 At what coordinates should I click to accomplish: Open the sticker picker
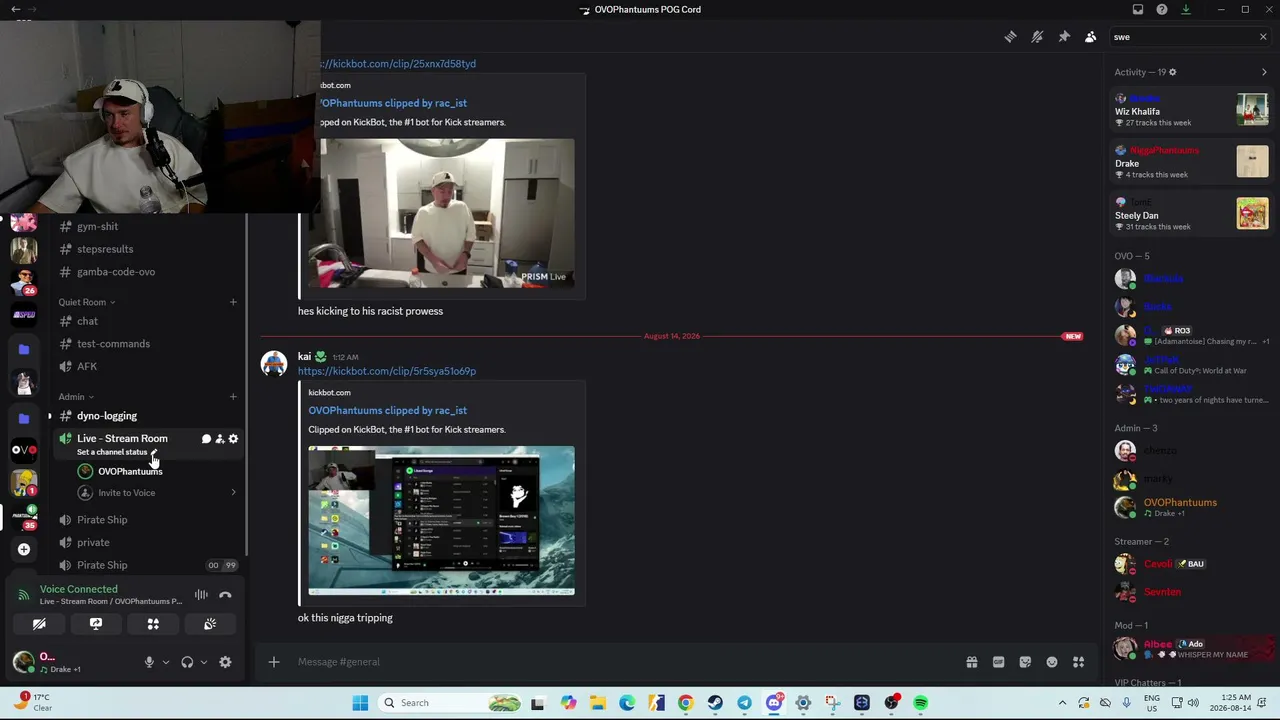[1025, 662]
